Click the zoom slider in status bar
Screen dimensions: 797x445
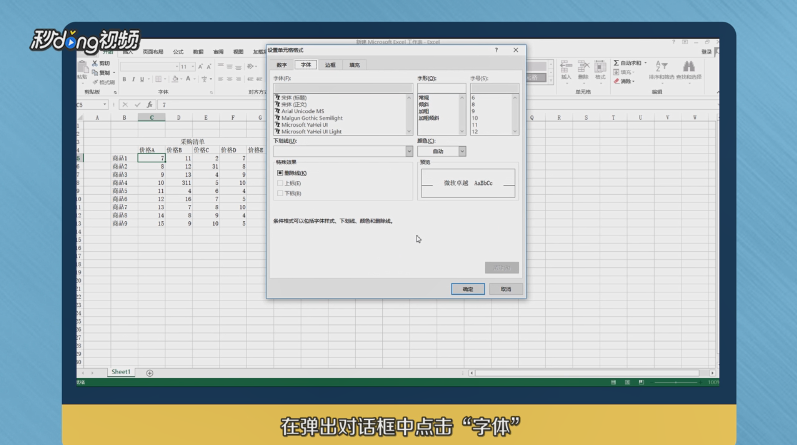tap(676, 382)
